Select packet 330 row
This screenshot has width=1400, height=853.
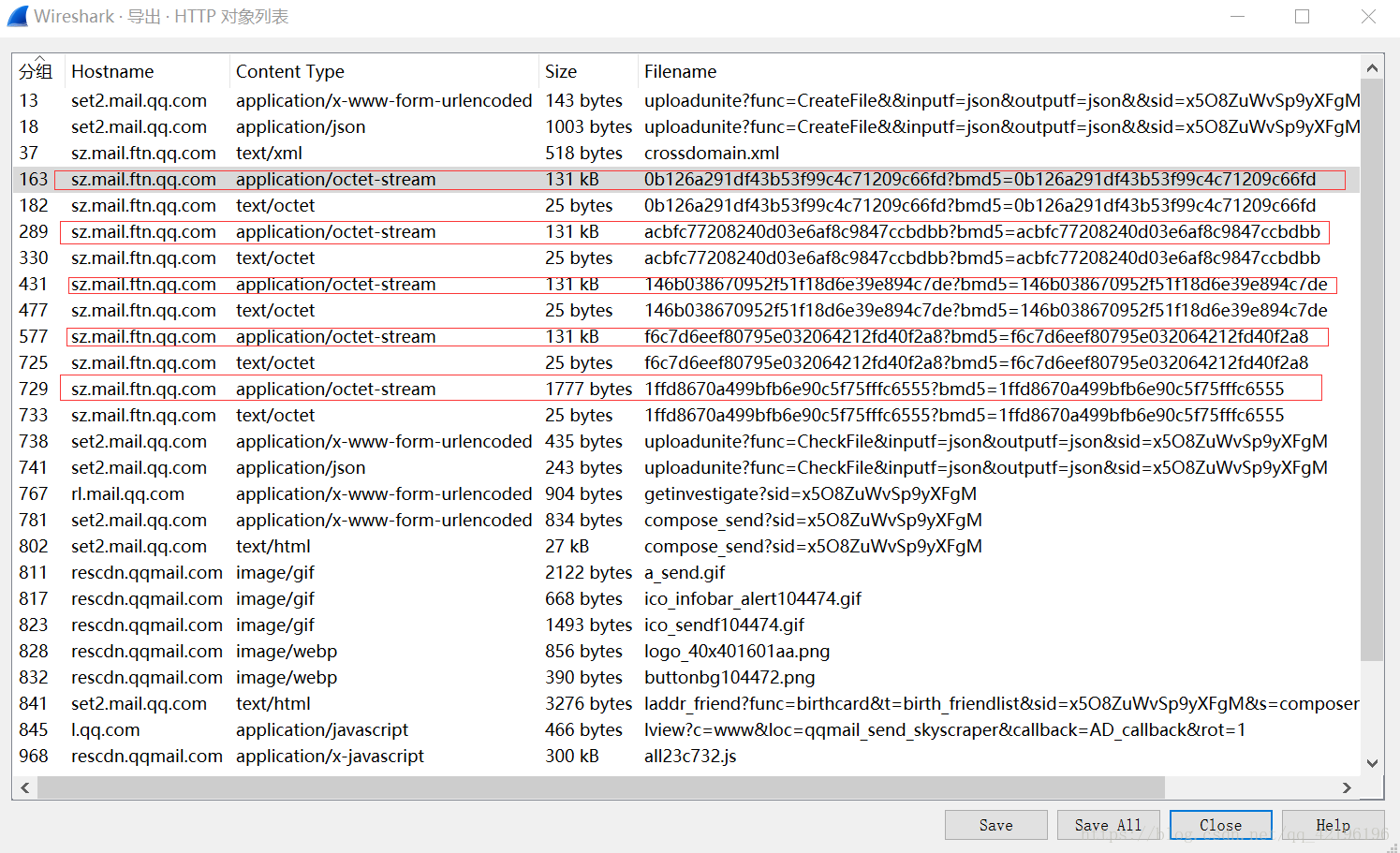[x=686, y=257]
